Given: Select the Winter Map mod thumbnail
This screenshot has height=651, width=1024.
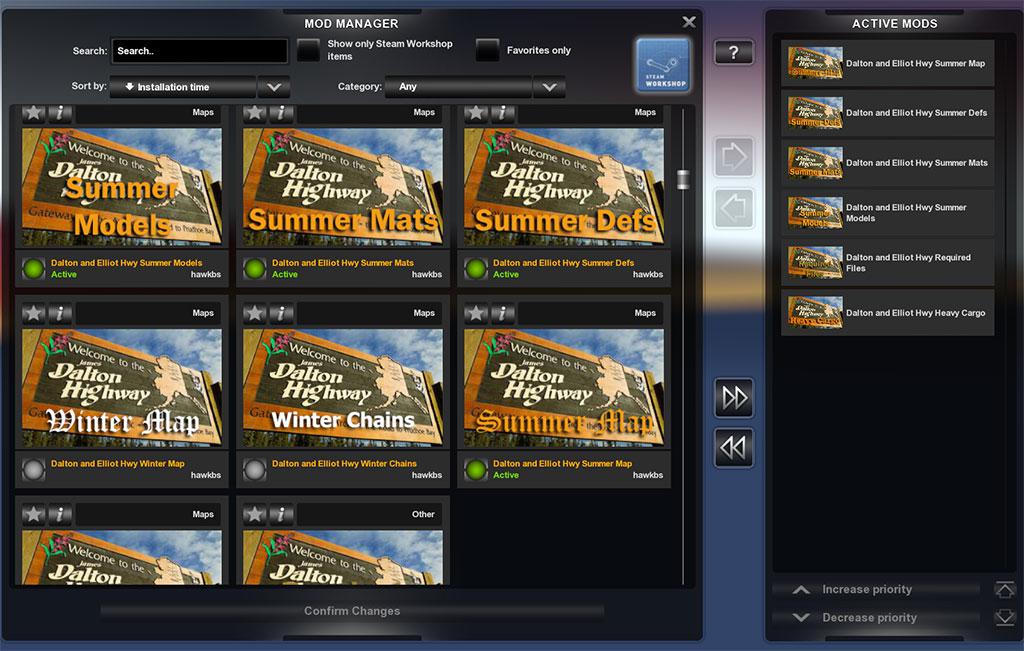Looking at the screenshot, I should coord(122,388).
